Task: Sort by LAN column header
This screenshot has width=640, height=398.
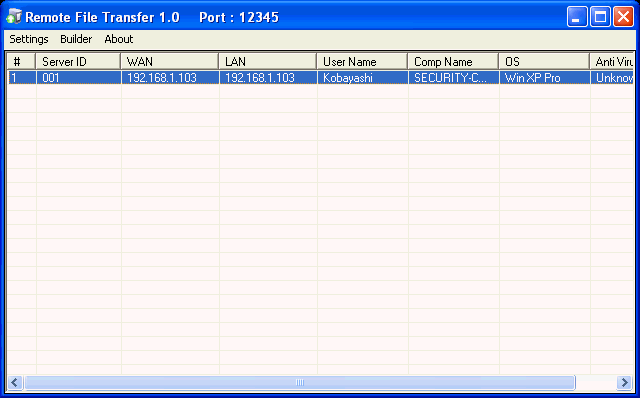Action: [x=268, y=62]
